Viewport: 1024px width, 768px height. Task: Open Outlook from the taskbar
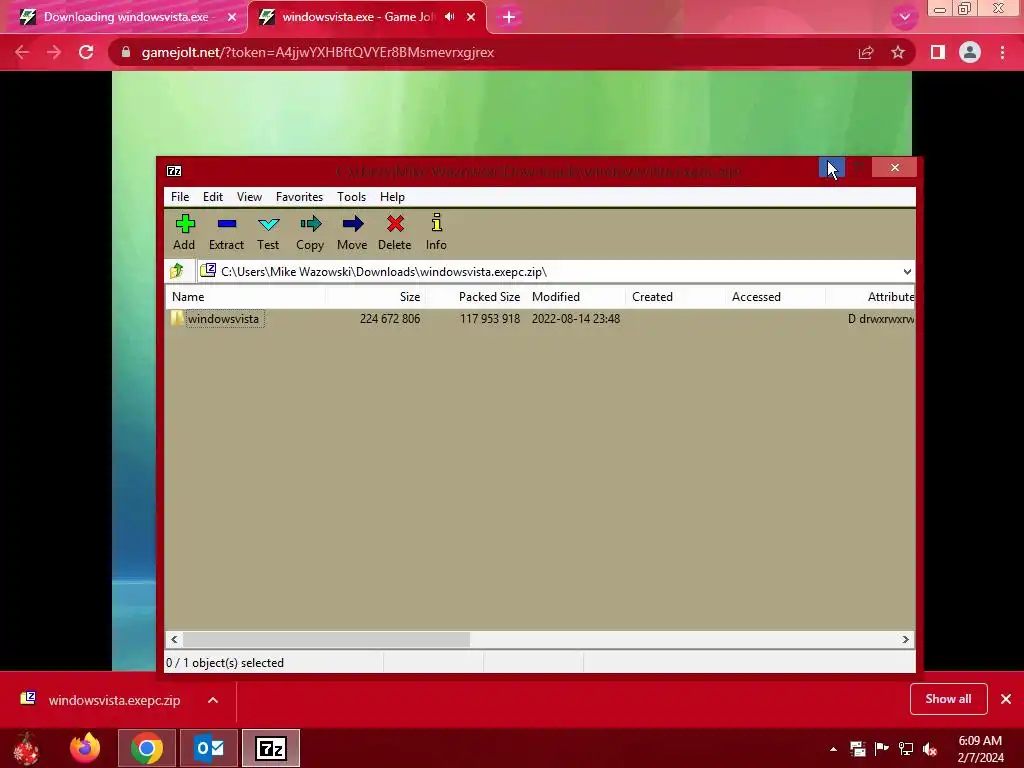209,748
